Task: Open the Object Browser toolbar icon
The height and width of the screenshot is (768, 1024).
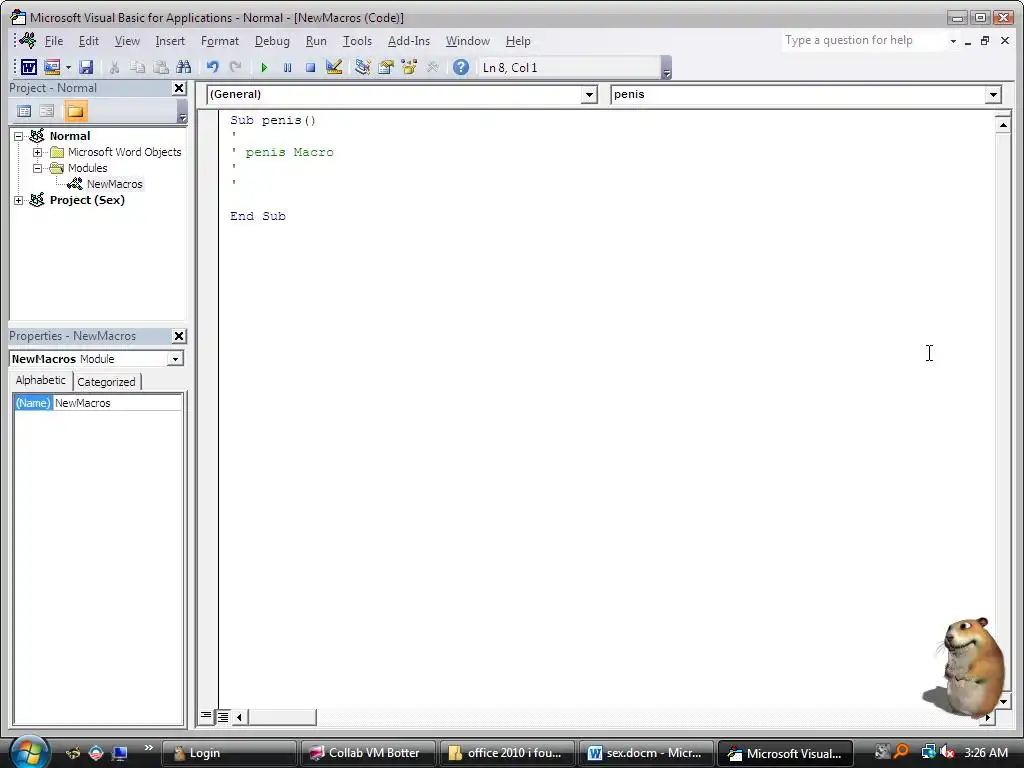Action: (409, 67)
